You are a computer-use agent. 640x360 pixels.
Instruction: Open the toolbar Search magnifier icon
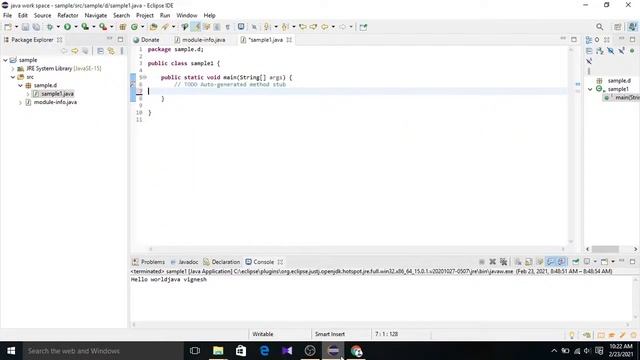[600, 27]
